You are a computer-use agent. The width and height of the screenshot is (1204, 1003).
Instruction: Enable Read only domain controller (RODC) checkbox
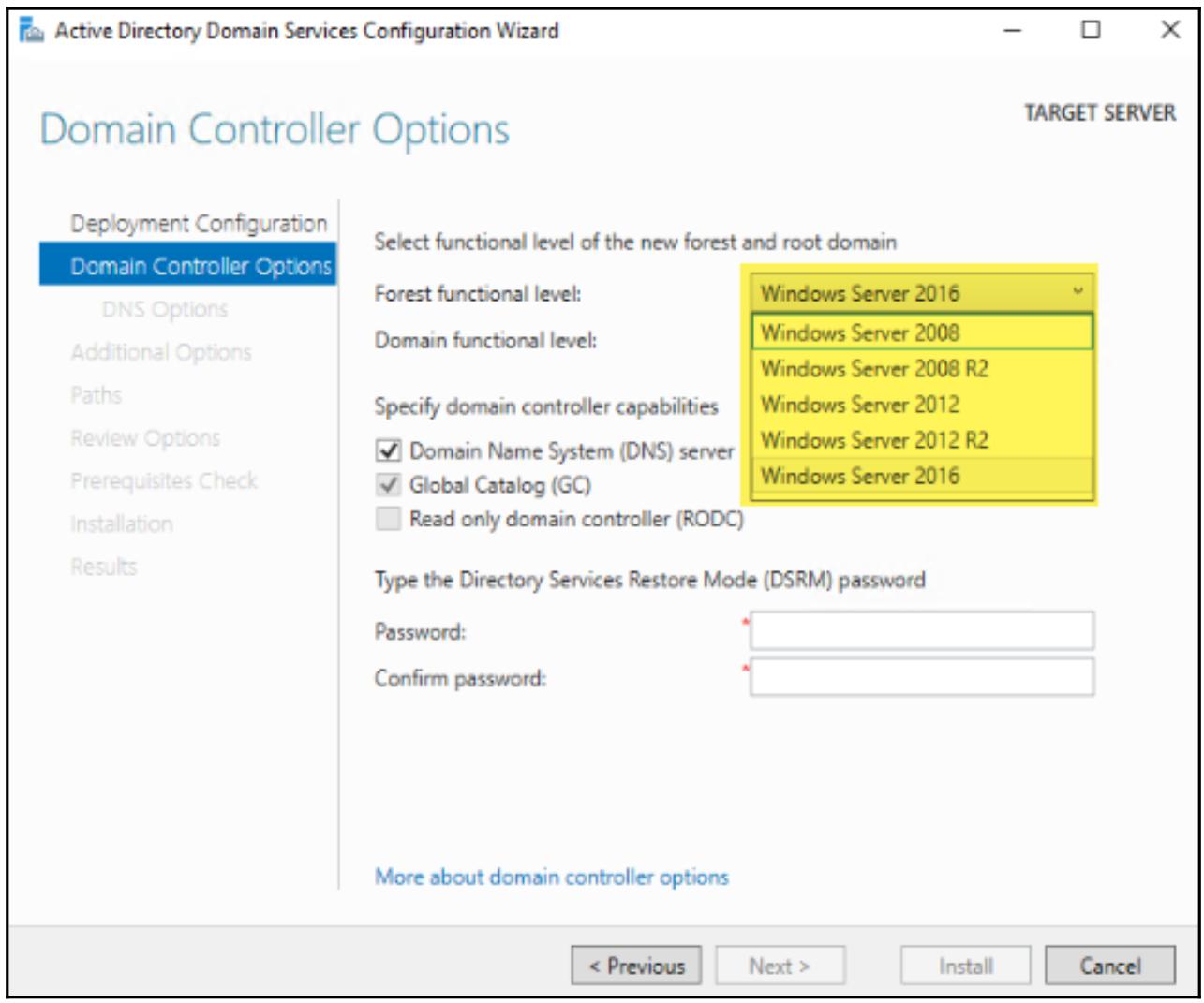(388, 519)
